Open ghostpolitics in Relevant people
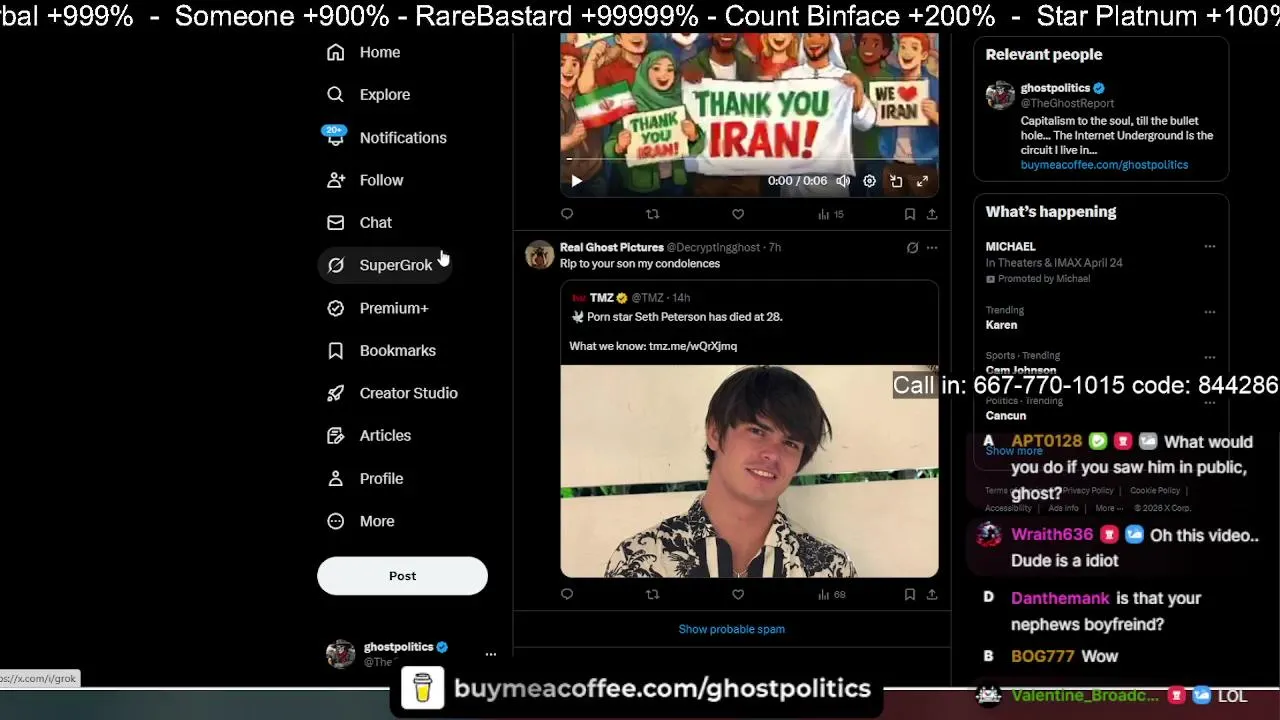 (x=1055, y=88)
